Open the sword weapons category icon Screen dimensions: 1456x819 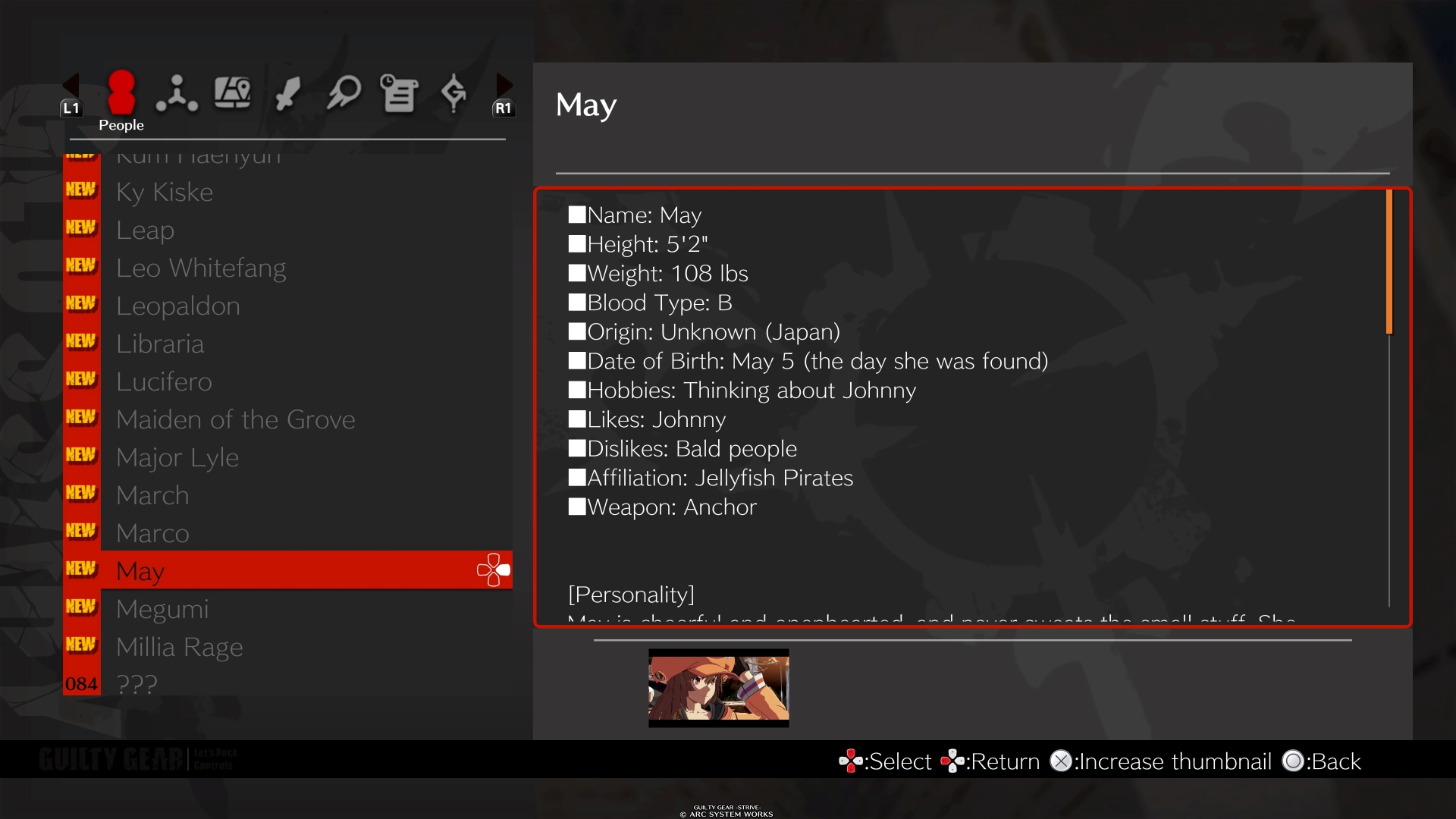(x=288, y=93)
